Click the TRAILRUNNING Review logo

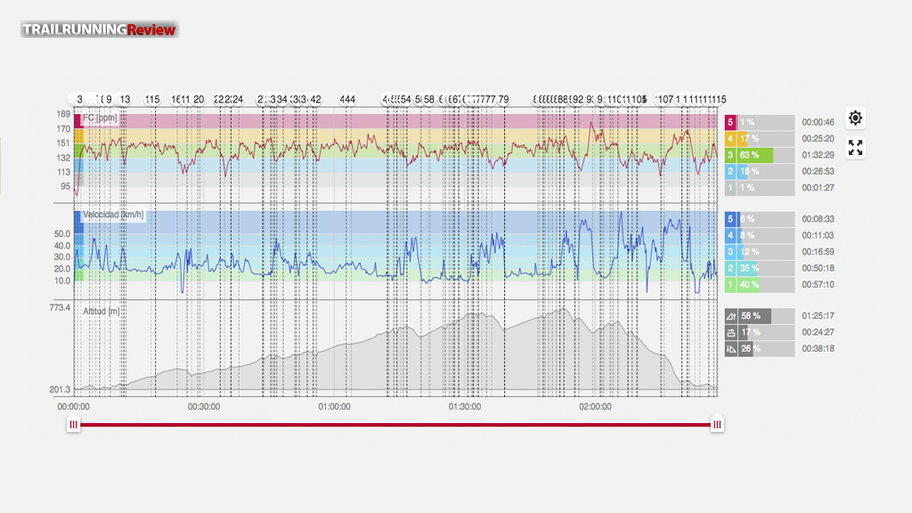point(99,30)
